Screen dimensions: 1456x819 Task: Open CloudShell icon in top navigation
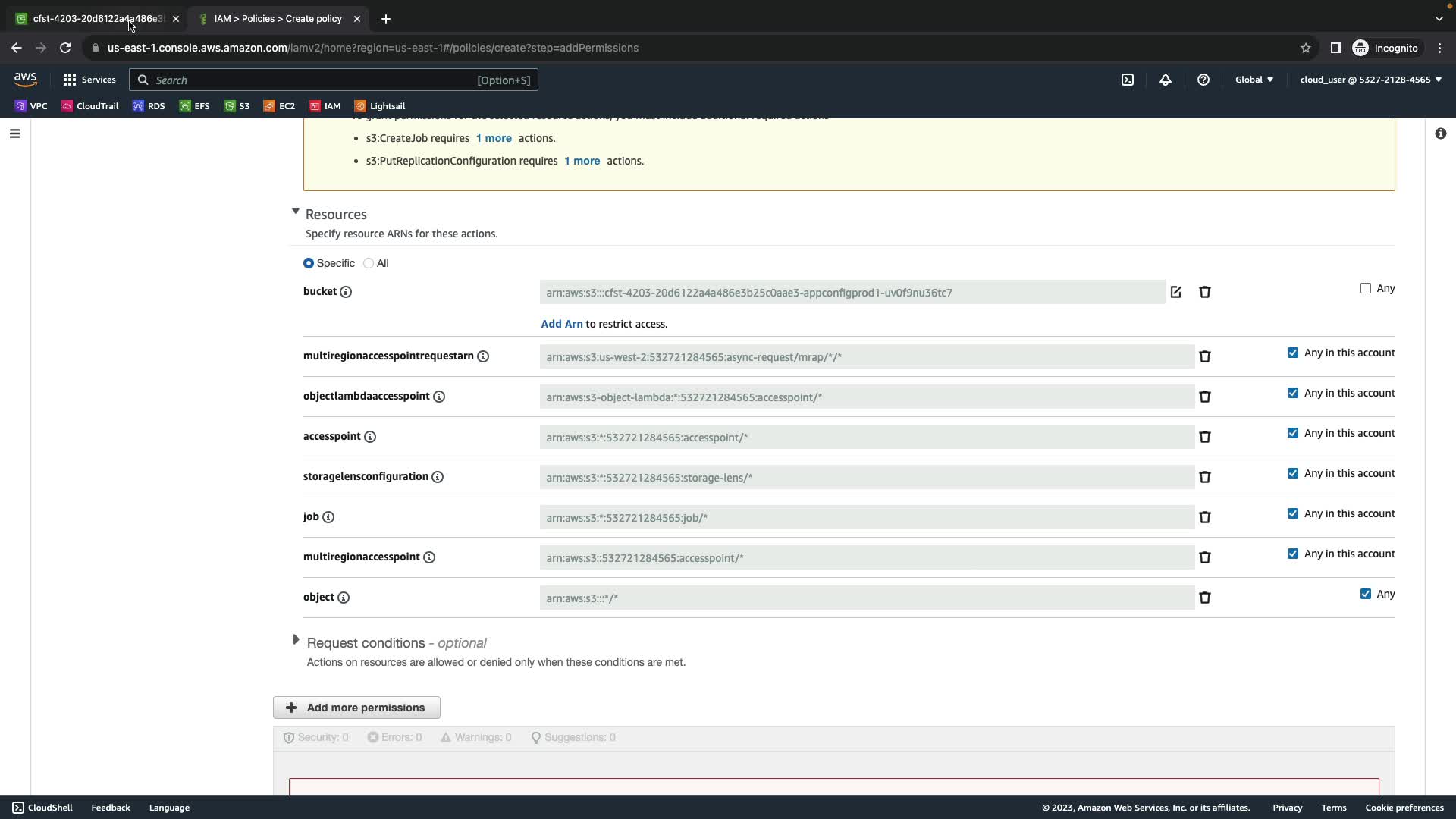(1128, 80)
